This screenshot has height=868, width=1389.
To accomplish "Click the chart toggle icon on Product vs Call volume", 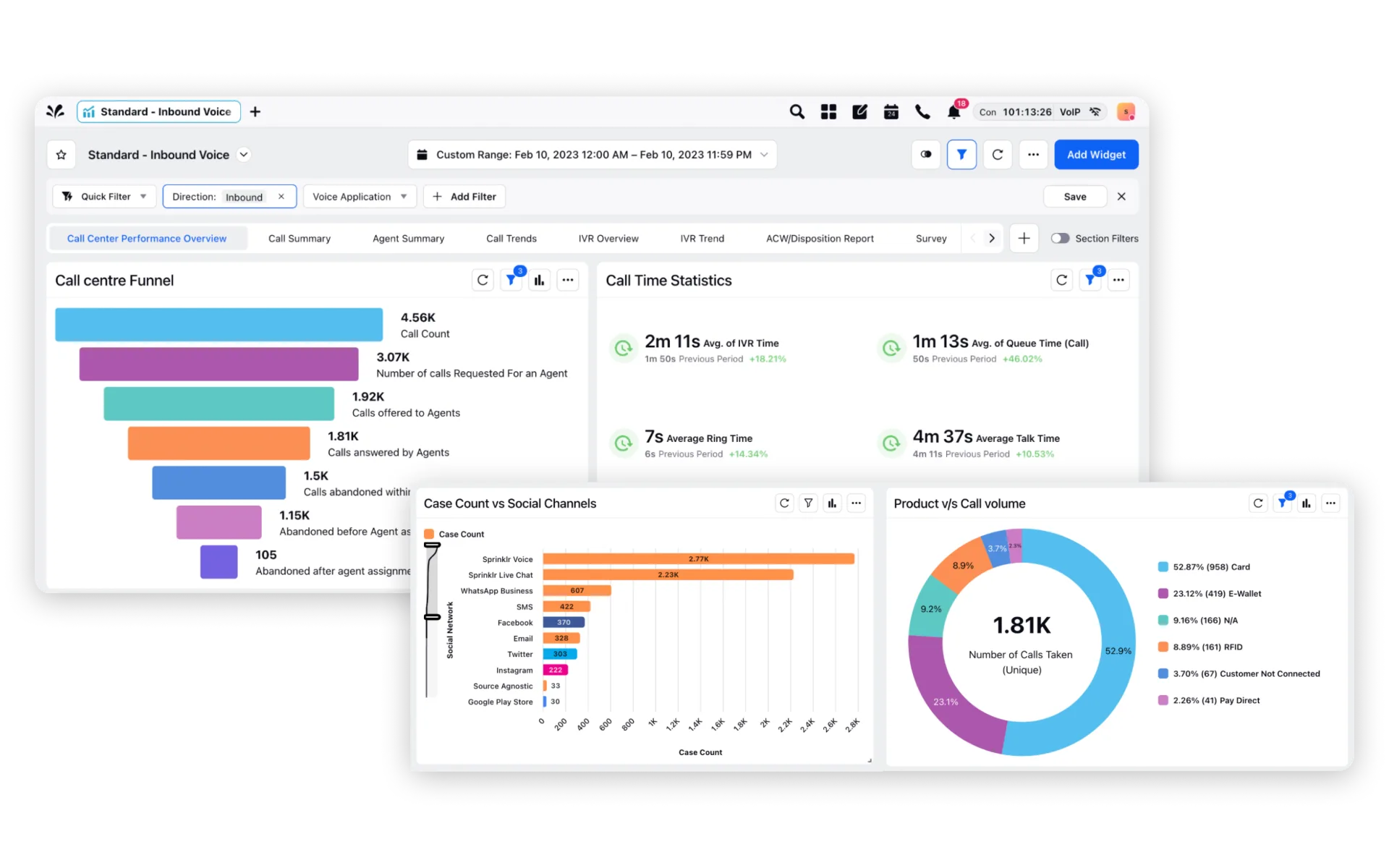I will [1306, 502].
